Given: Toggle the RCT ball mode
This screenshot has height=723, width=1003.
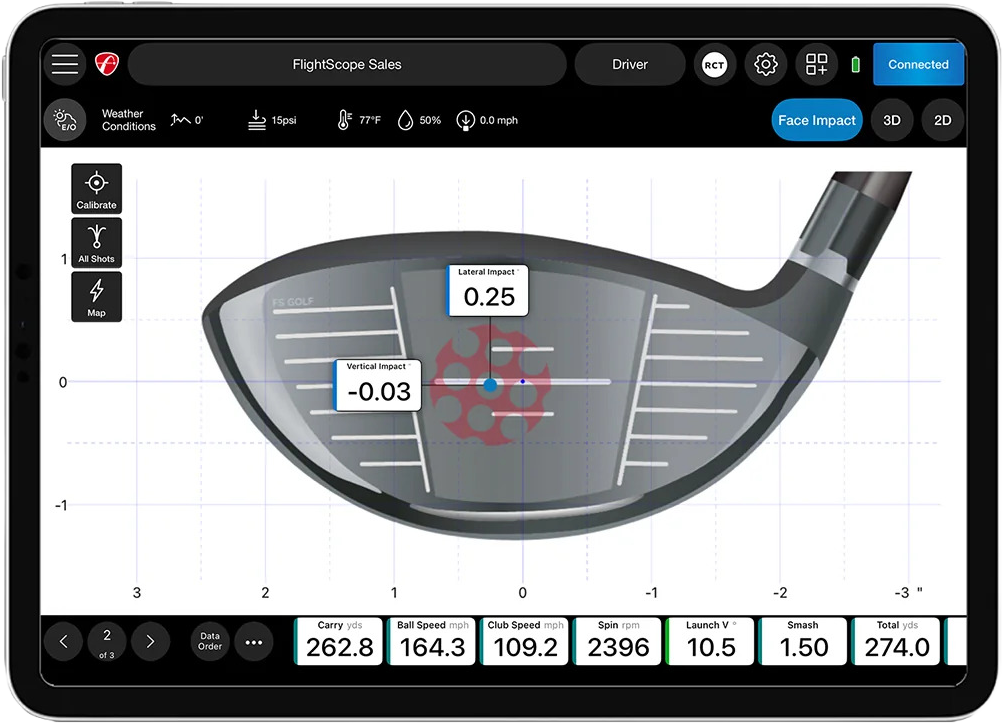Looking at the screenshot, I should [x=715, y=64].
